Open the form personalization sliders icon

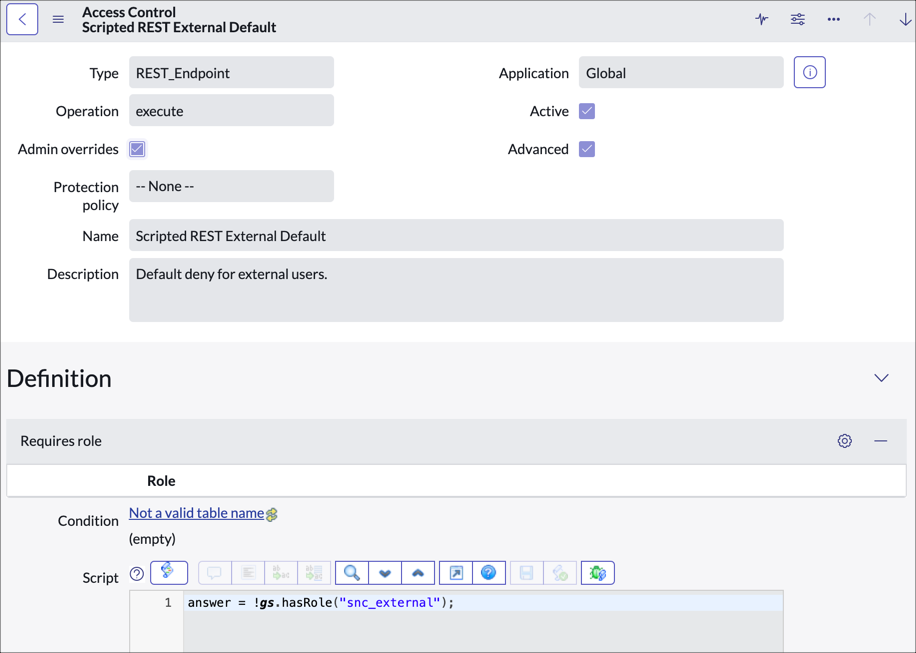797,19
